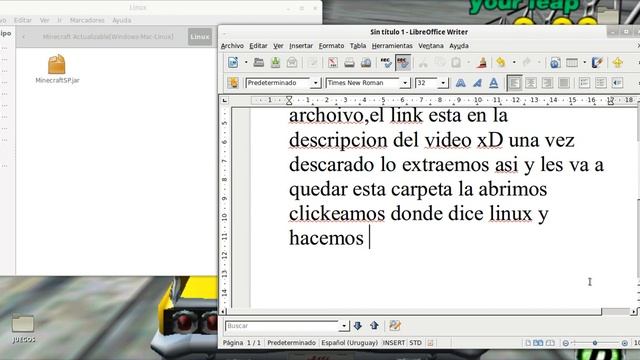Image resolution: width=640 pixels, height=360 pixels.
Task: Click the Paste clipboard icon
Action: 456,62
